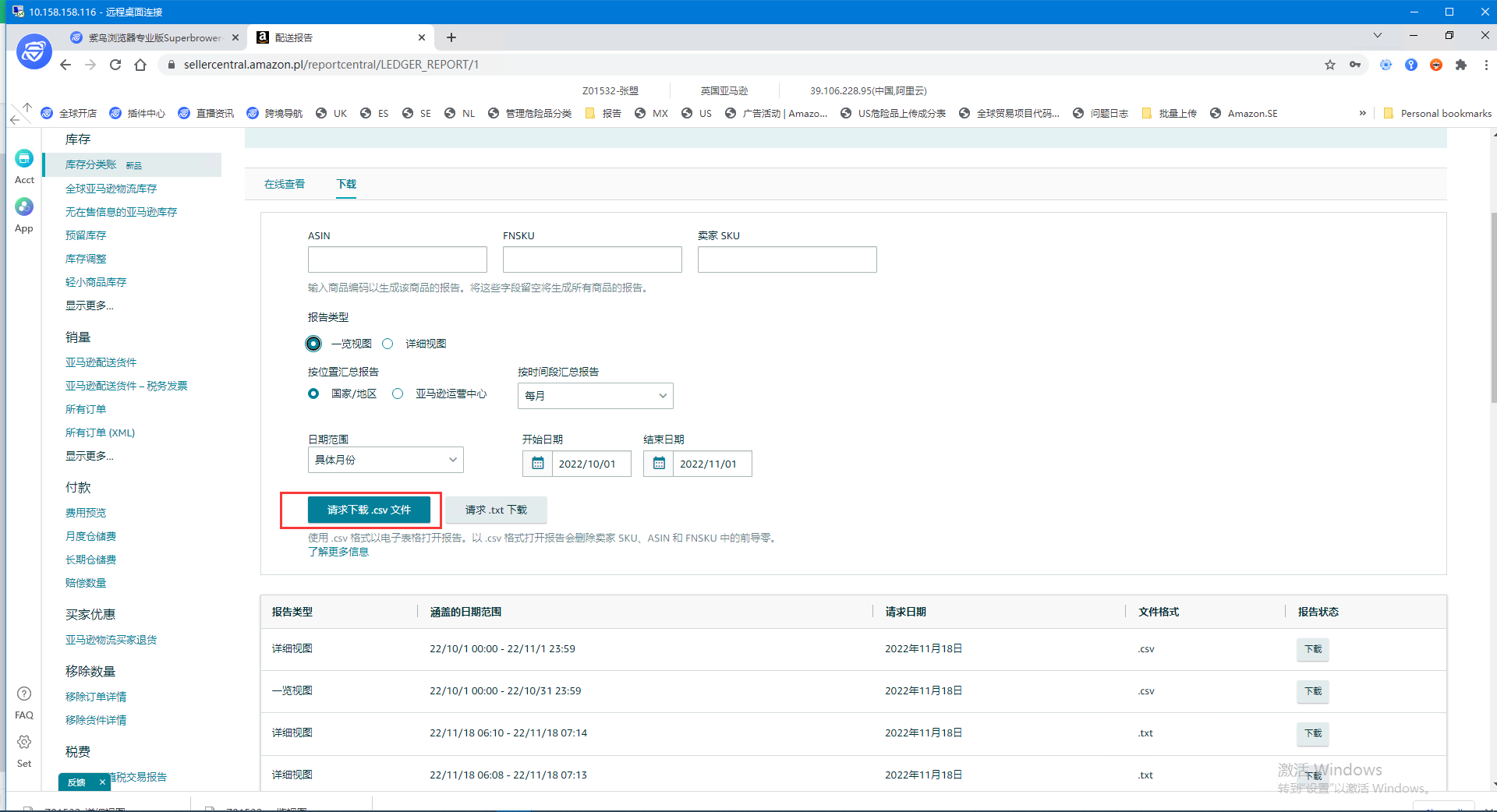Open end date calendar picker icon

659,464
